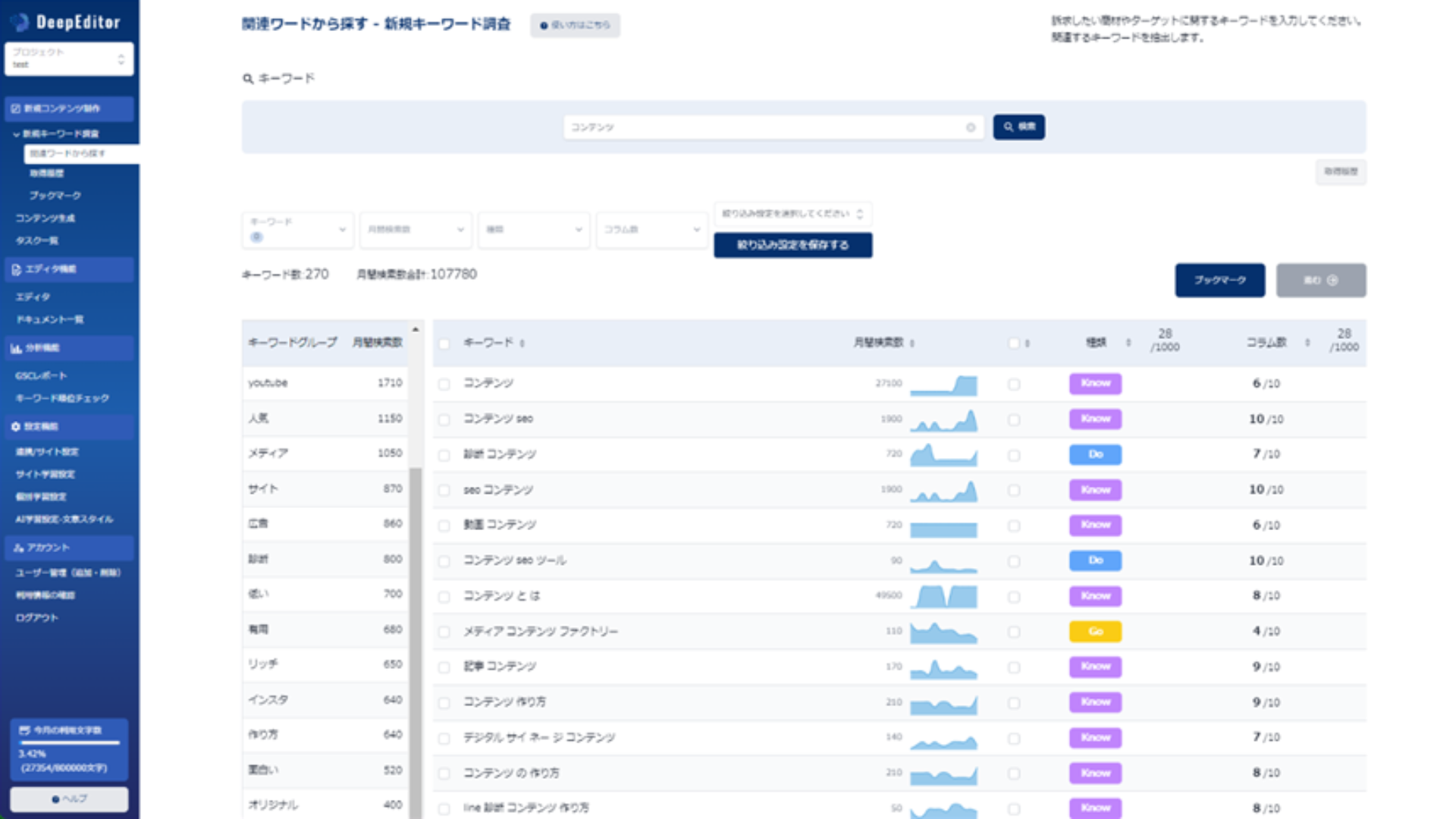Open the プロジェクト test selector
Viewport: 1456px width, 819px height.
(69, 58)
